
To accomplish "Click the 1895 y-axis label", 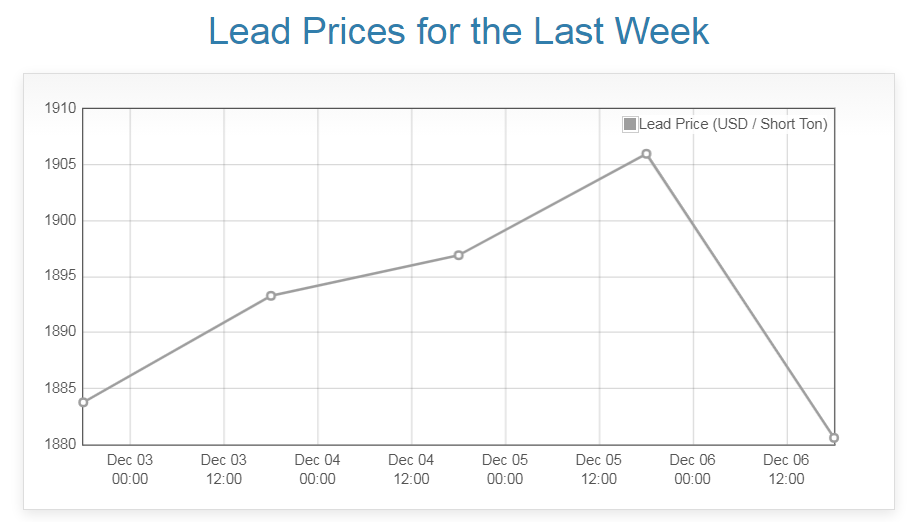I will pyautogui.click(x=61, y=276).
